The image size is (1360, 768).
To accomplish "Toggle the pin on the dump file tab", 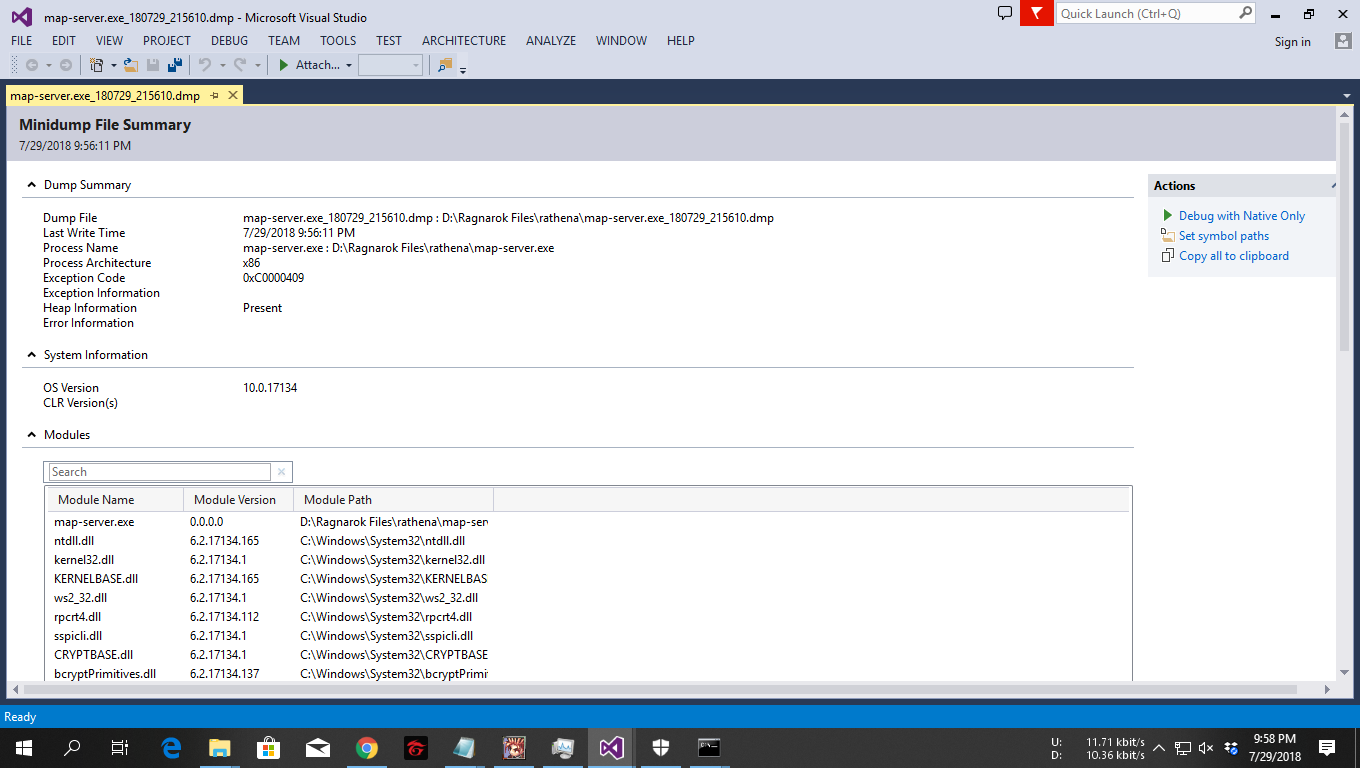I will click(x=213, y=94).
